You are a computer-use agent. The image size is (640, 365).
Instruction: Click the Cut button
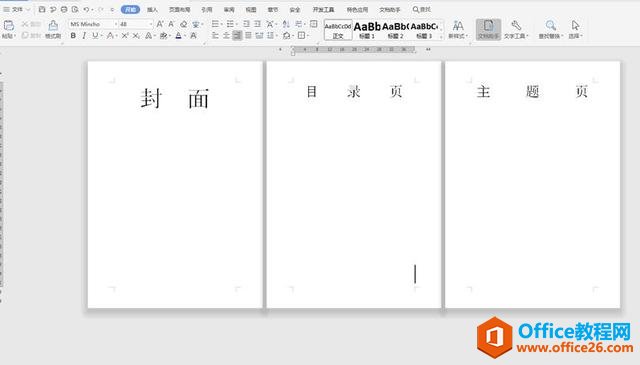[31, 24]
